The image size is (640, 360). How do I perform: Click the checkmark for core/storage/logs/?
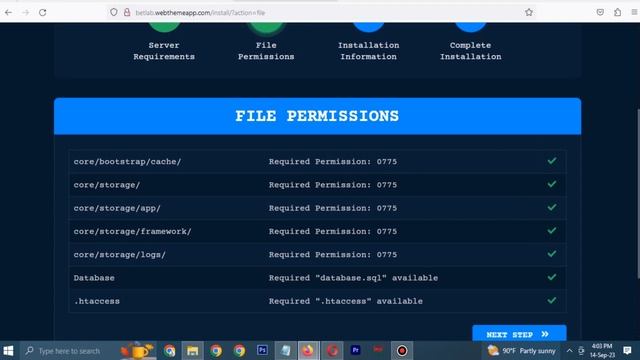click(x=552, y=254)
